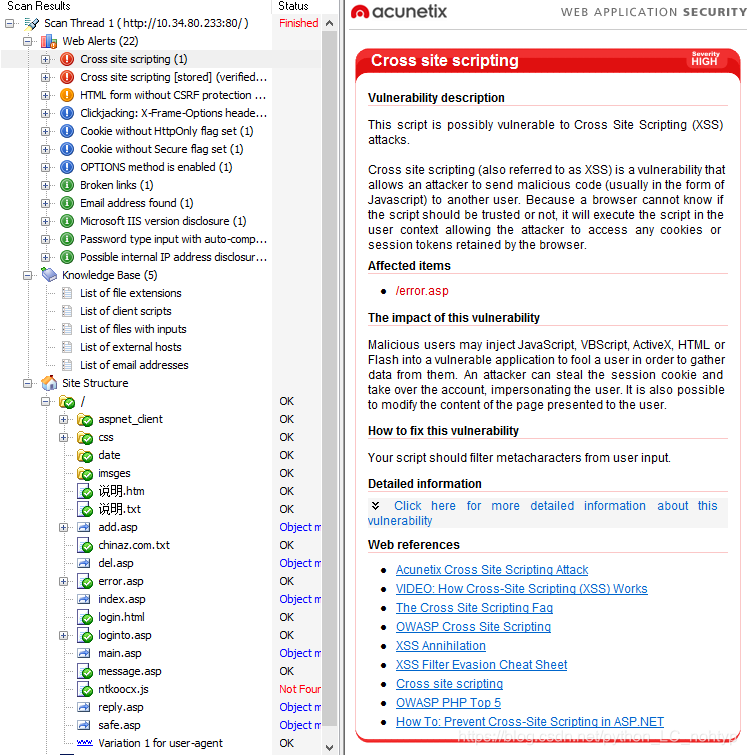Select Password type input with auto-complete alert

[173, 239]
